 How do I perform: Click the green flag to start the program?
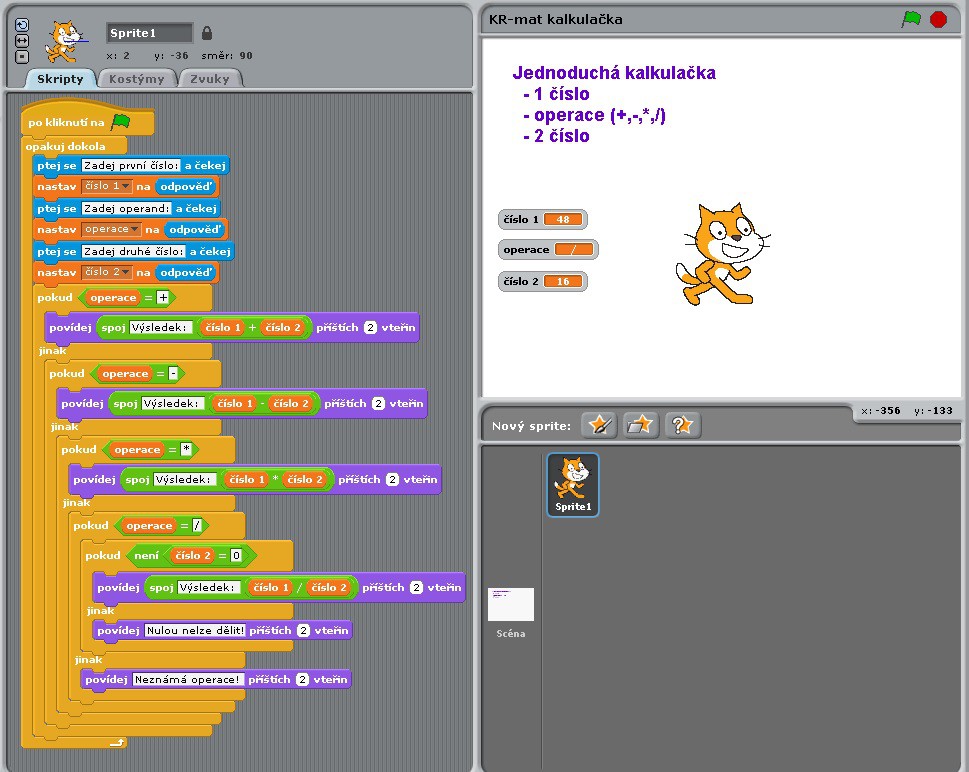[x=910, y=19]
